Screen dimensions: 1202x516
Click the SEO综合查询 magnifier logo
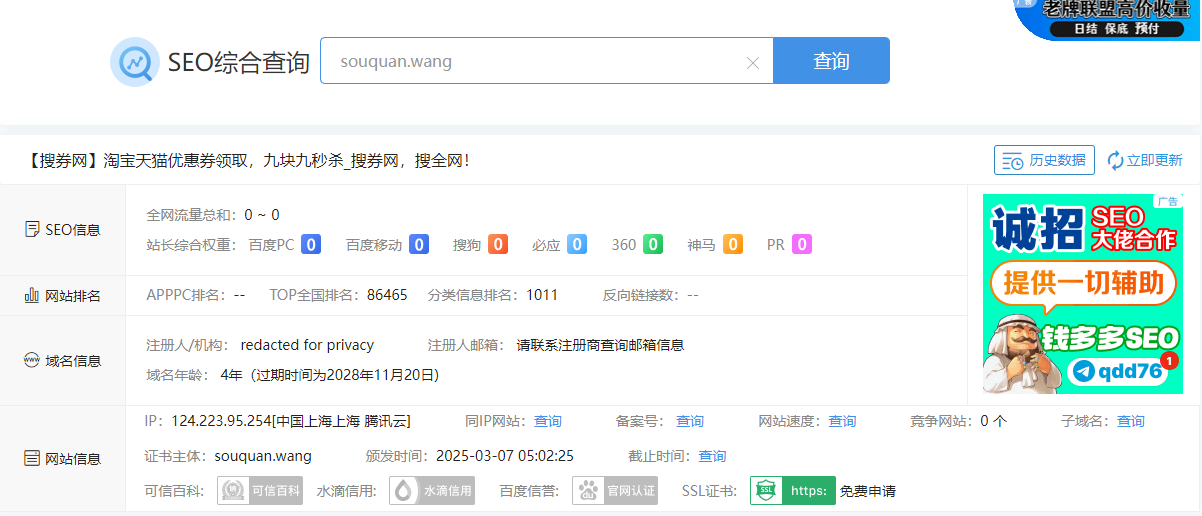click(135, 62)
